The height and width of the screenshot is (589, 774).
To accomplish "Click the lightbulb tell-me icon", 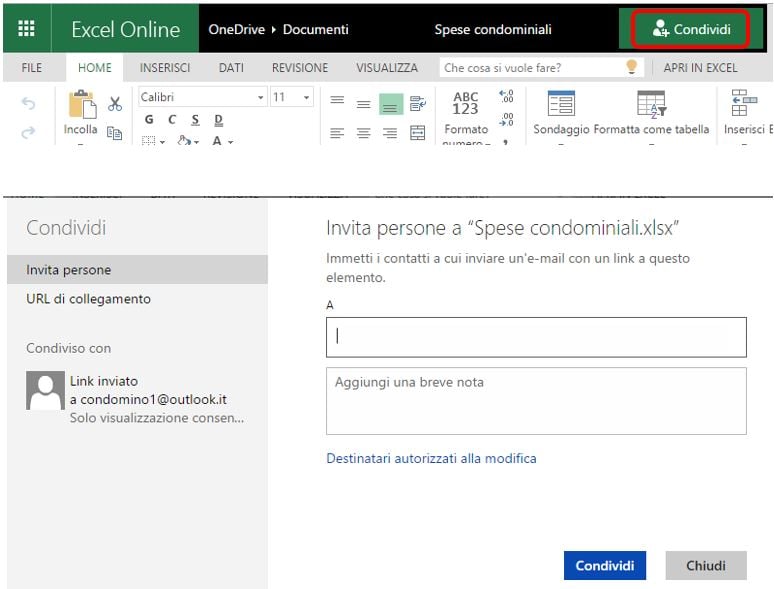I will tap(631, 67).
